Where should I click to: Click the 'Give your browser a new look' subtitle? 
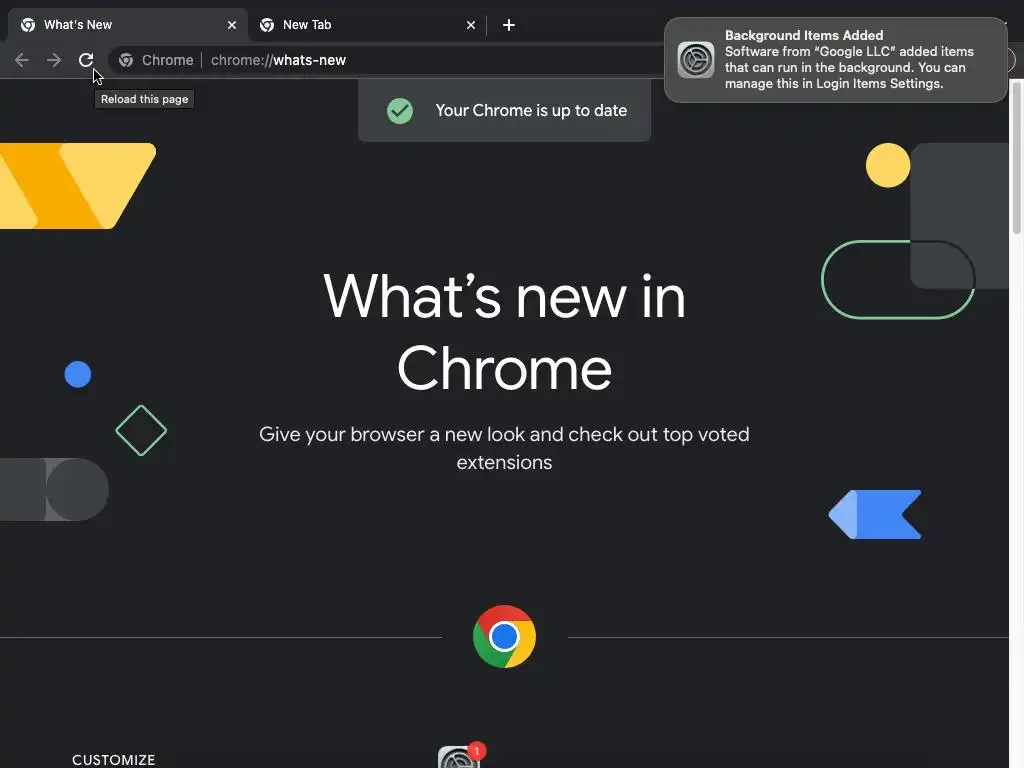click(504, 448)
